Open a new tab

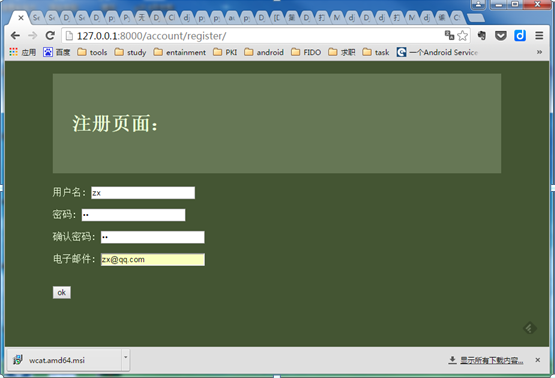(x=476, y=18)
